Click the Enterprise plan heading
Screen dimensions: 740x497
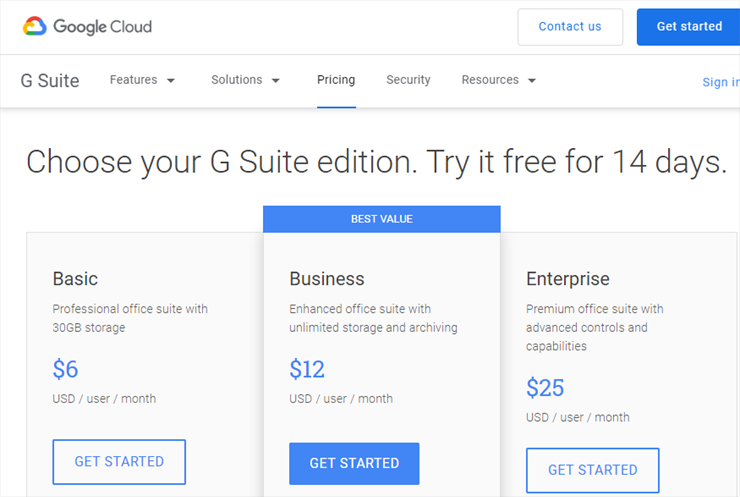568,279
